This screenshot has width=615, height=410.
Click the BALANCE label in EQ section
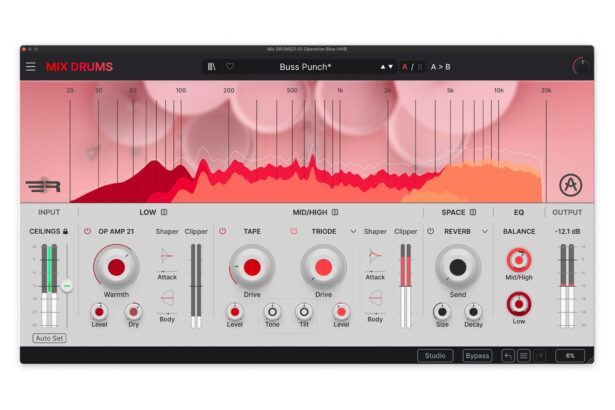[x=519, y=231]
